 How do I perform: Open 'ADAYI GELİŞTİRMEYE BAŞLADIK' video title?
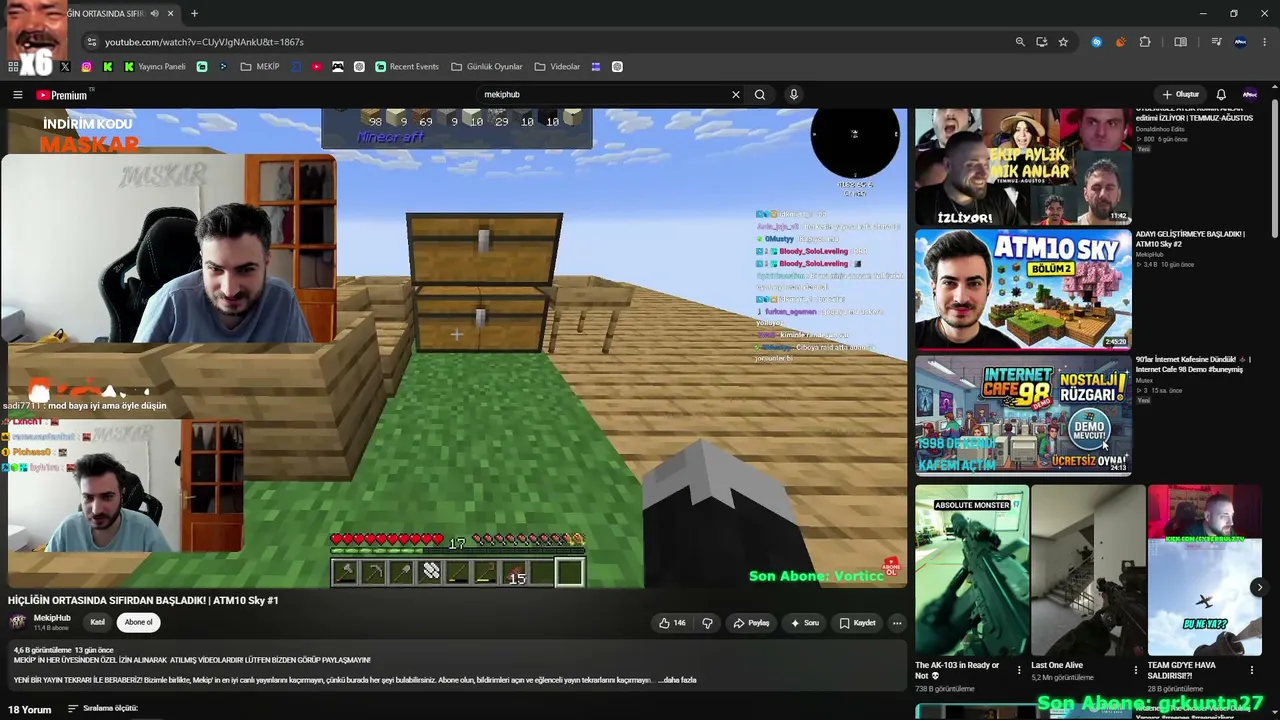point(1190,239)
